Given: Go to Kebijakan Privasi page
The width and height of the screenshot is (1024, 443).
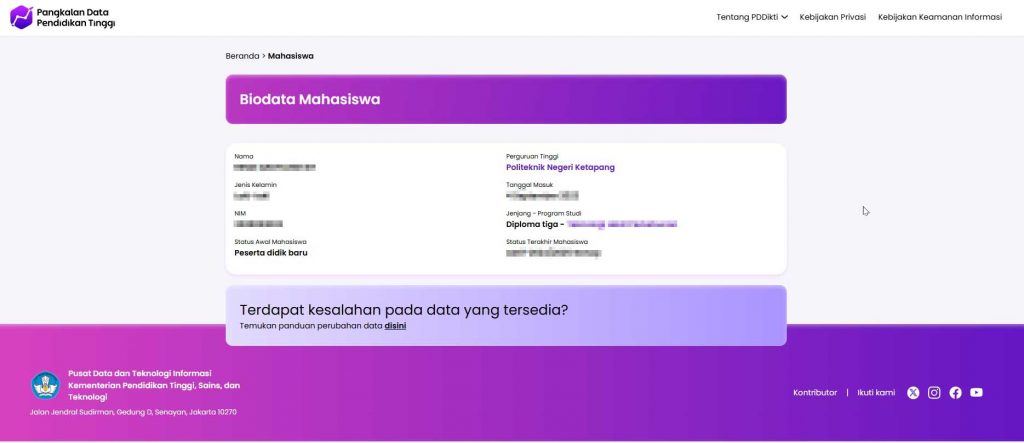Looking at the screenshot, I should 832,17.
